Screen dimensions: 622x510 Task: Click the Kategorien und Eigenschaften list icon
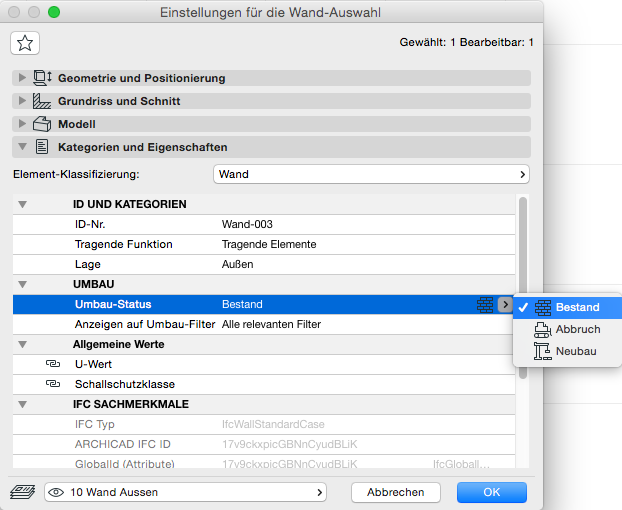[42, 147]
